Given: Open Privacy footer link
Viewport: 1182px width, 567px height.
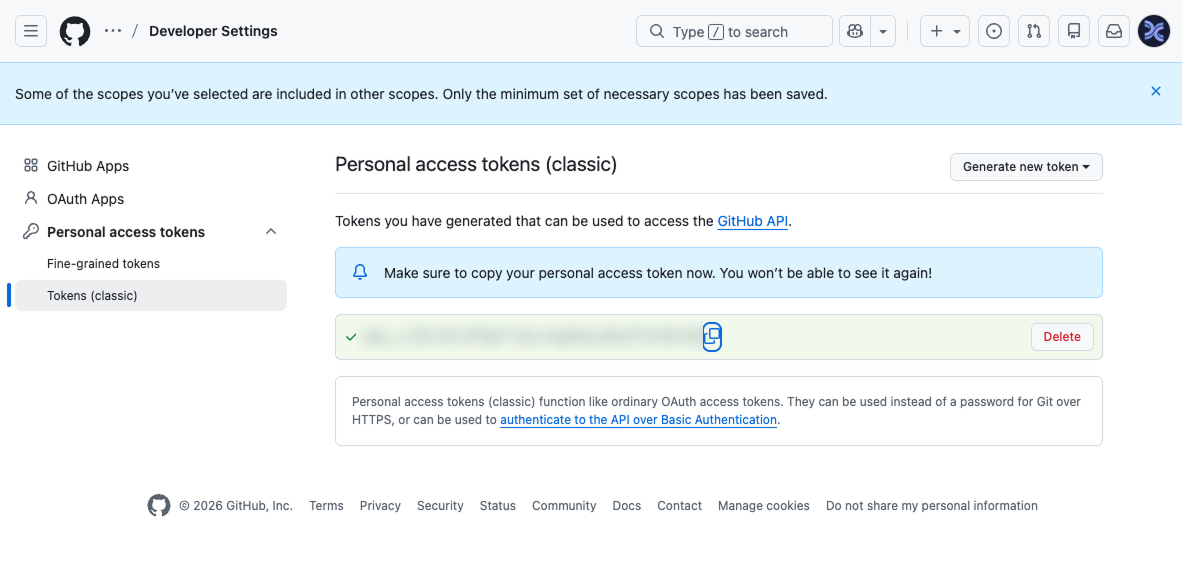Looking at the screenshot, I should click(380, 506).
